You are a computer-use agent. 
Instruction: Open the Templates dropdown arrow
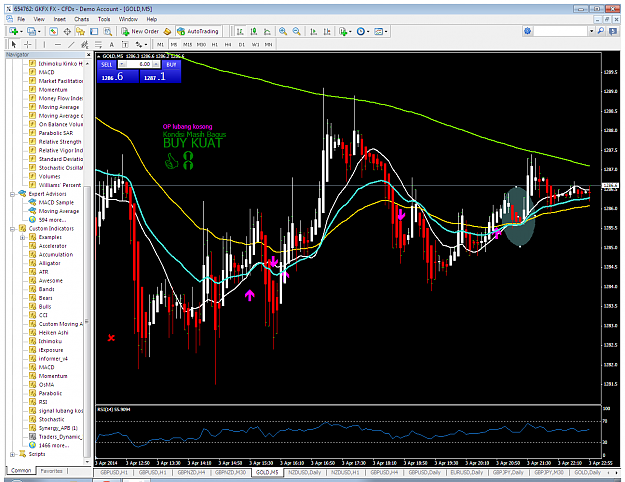click(386, 31)
